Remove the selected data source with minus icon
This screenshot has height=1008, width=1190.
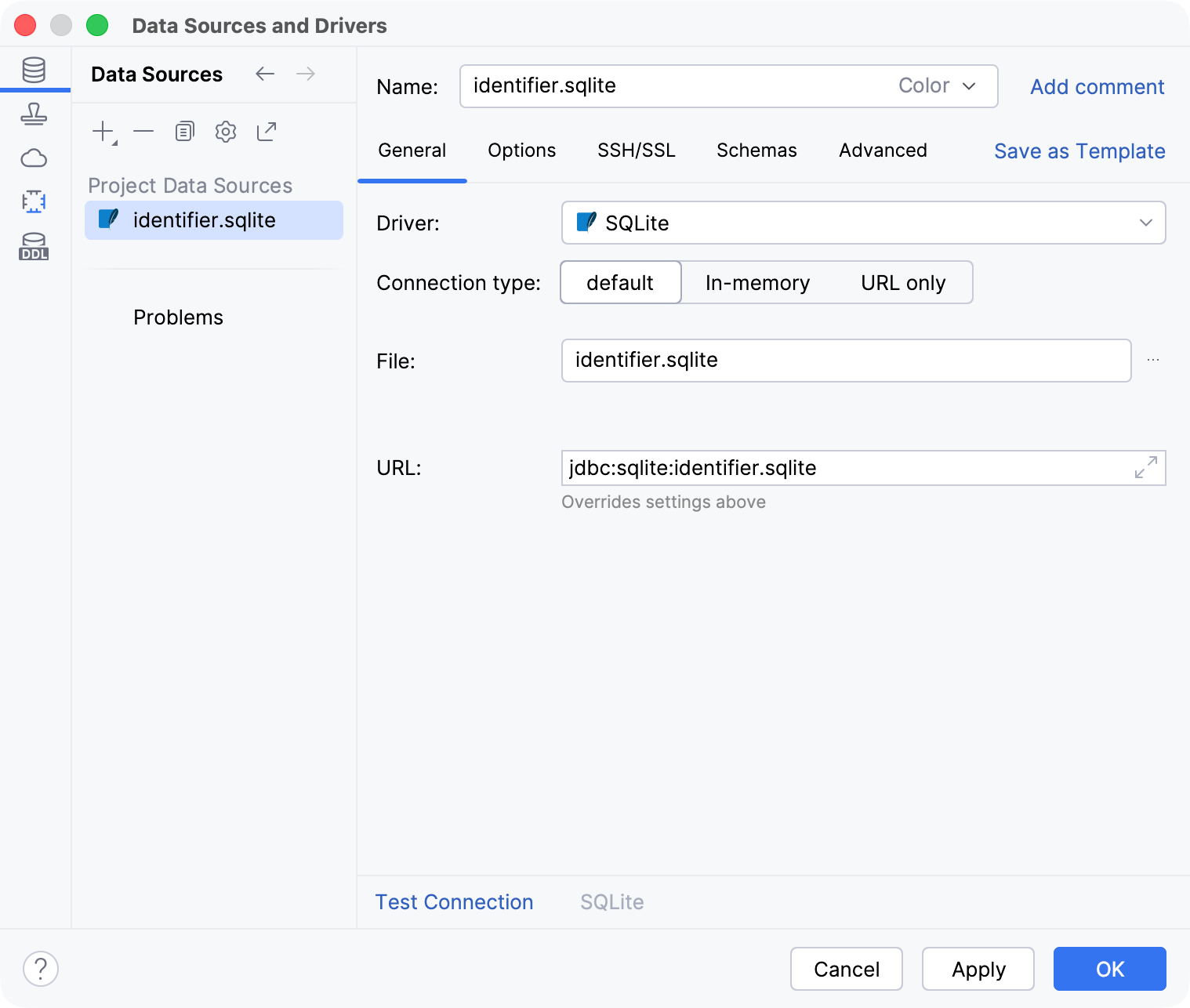tap(143, 132)
